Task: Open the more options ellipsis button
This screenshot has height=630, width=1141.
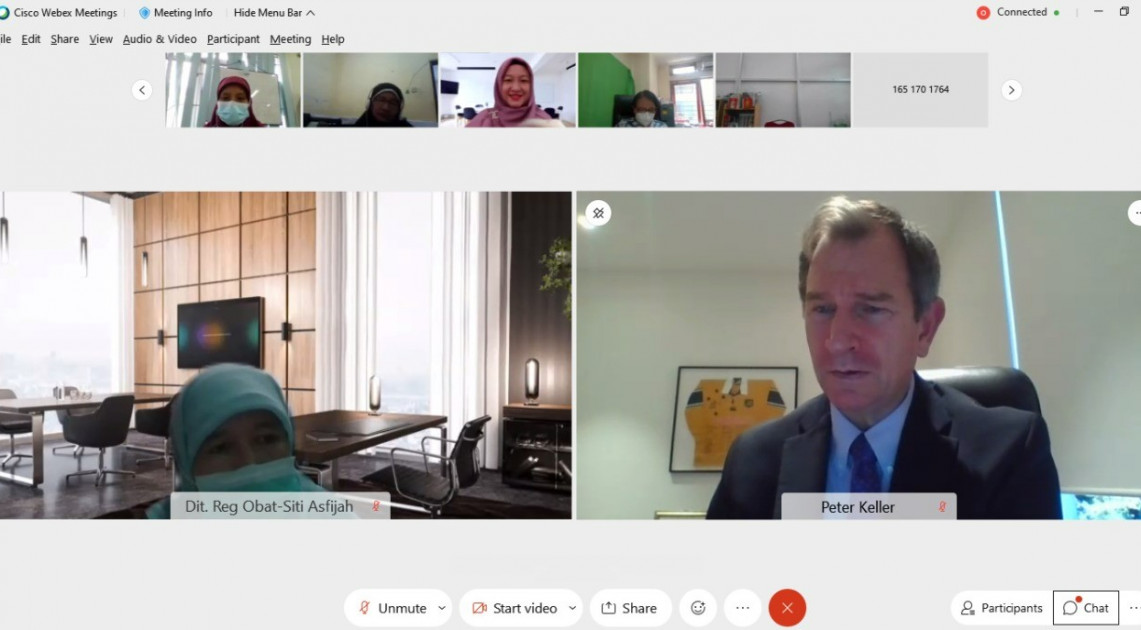Action: pyautogui.click(x=742, y=608)
